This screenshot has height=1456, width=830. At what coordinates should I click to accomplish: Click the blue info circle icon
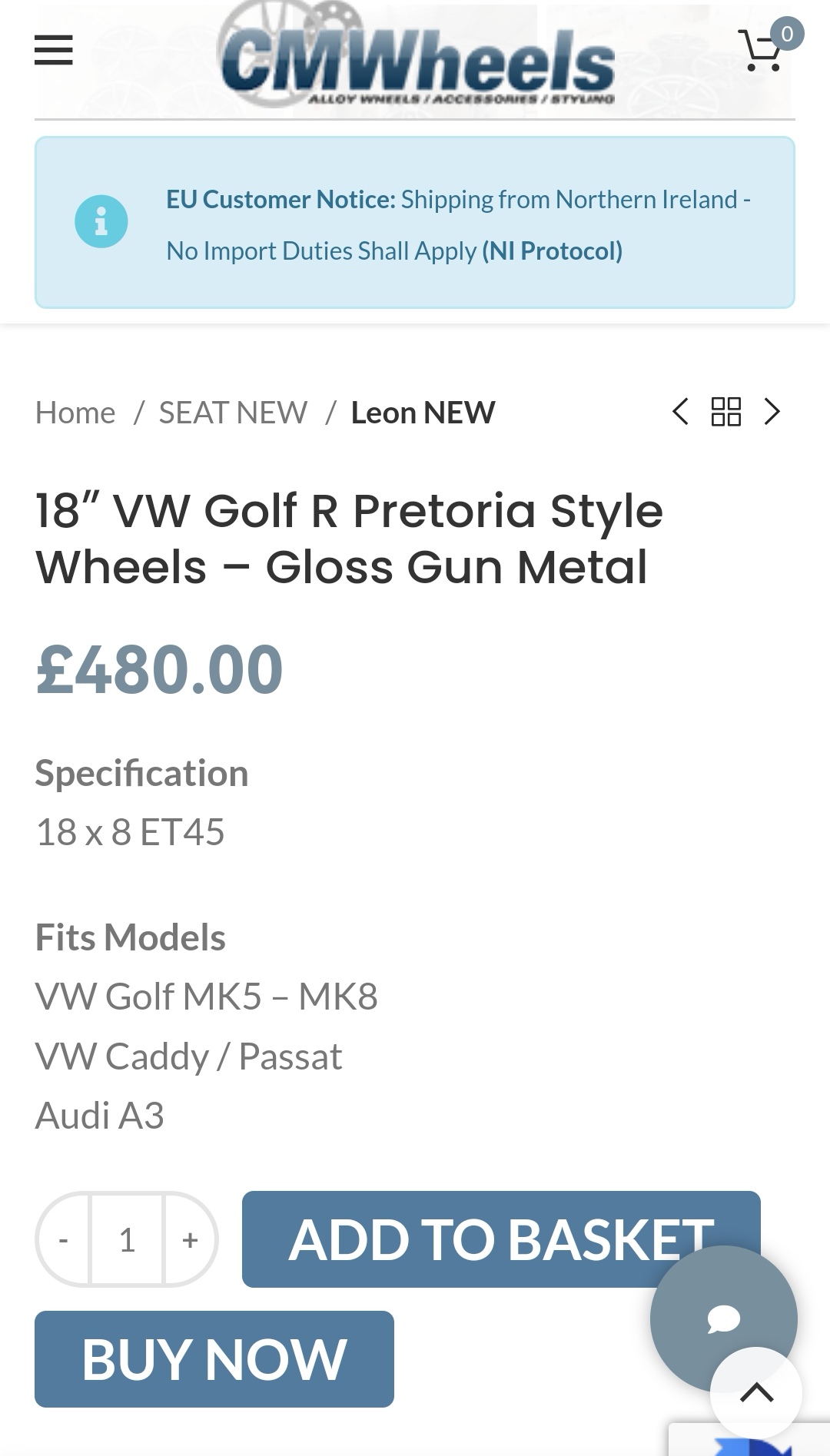pos(101,221)
